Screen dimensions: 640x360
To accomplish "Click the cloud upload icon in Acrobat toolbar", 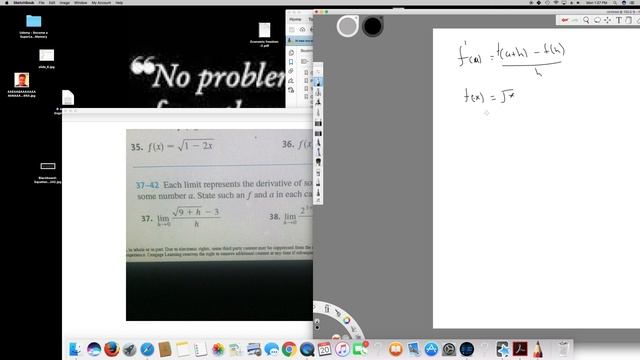I will point(302,29).
